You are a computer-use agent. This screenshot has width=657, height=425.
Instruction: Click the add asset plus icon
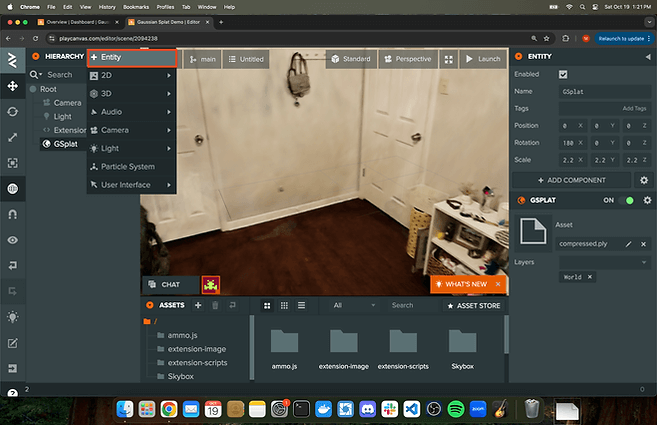click(x=198, y=305)
